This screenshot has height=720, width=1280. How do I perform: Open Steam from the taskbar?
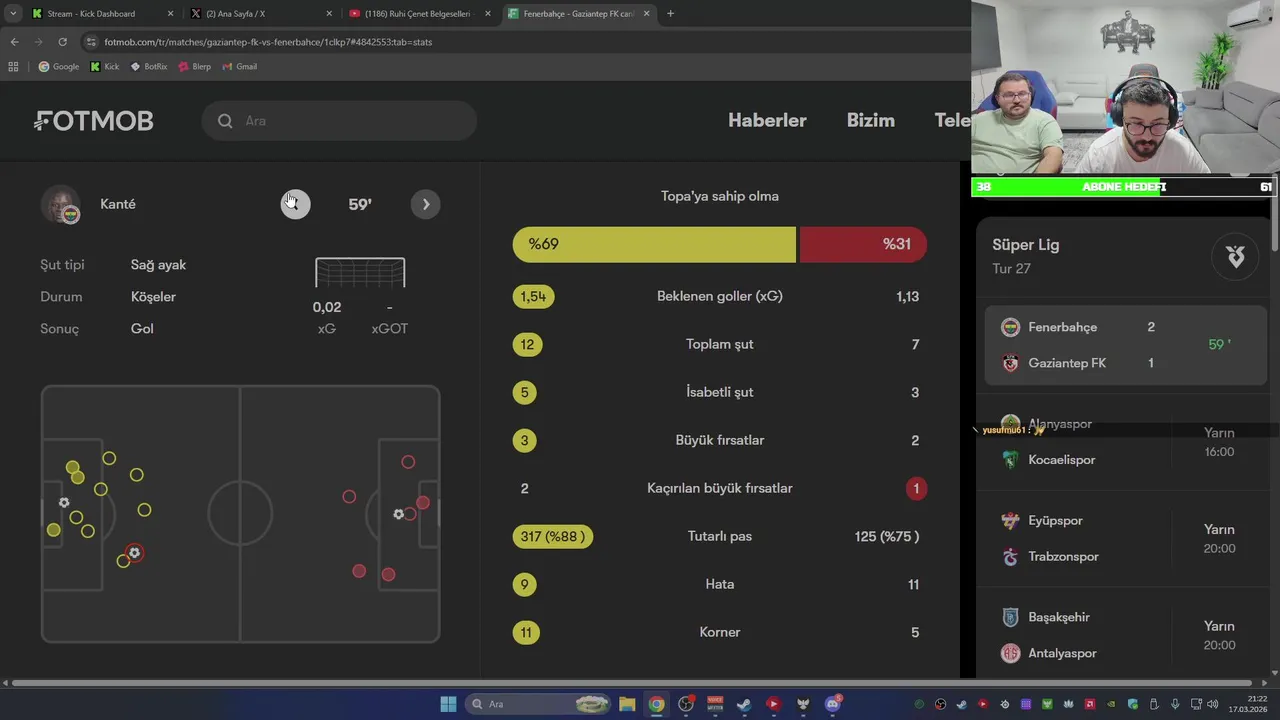click(x=744, y=704)
